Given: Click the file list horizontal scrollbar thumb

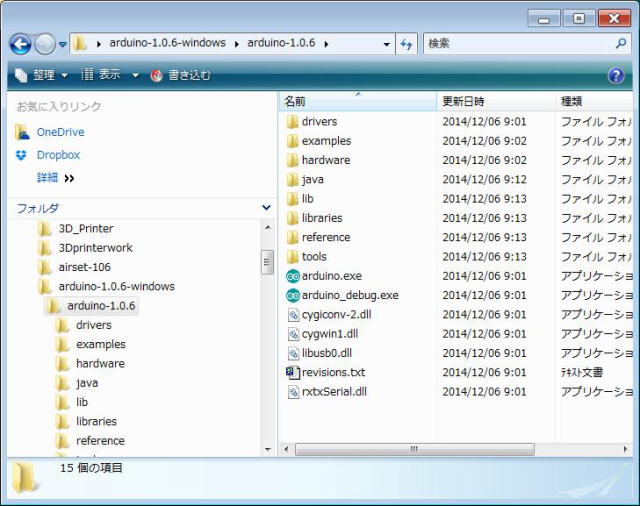Looking at the screenshot, I should pos(414,449).
